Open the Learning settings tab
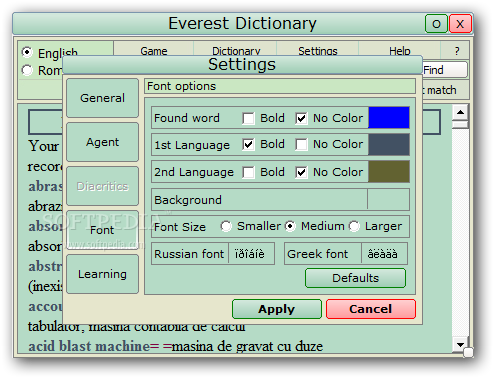Image resolution: width=494 pixels, height=378 pixels. point(102,274)
